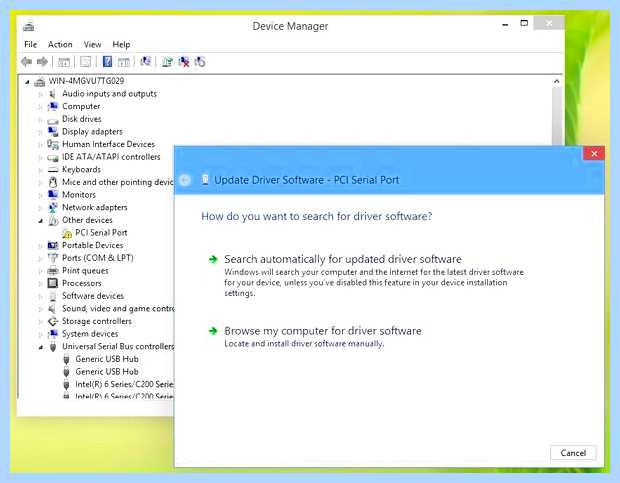The height and width of the screenshot is (483, 620).
Task: Select the Print queues tree item
Action: [x=85, y=271]
